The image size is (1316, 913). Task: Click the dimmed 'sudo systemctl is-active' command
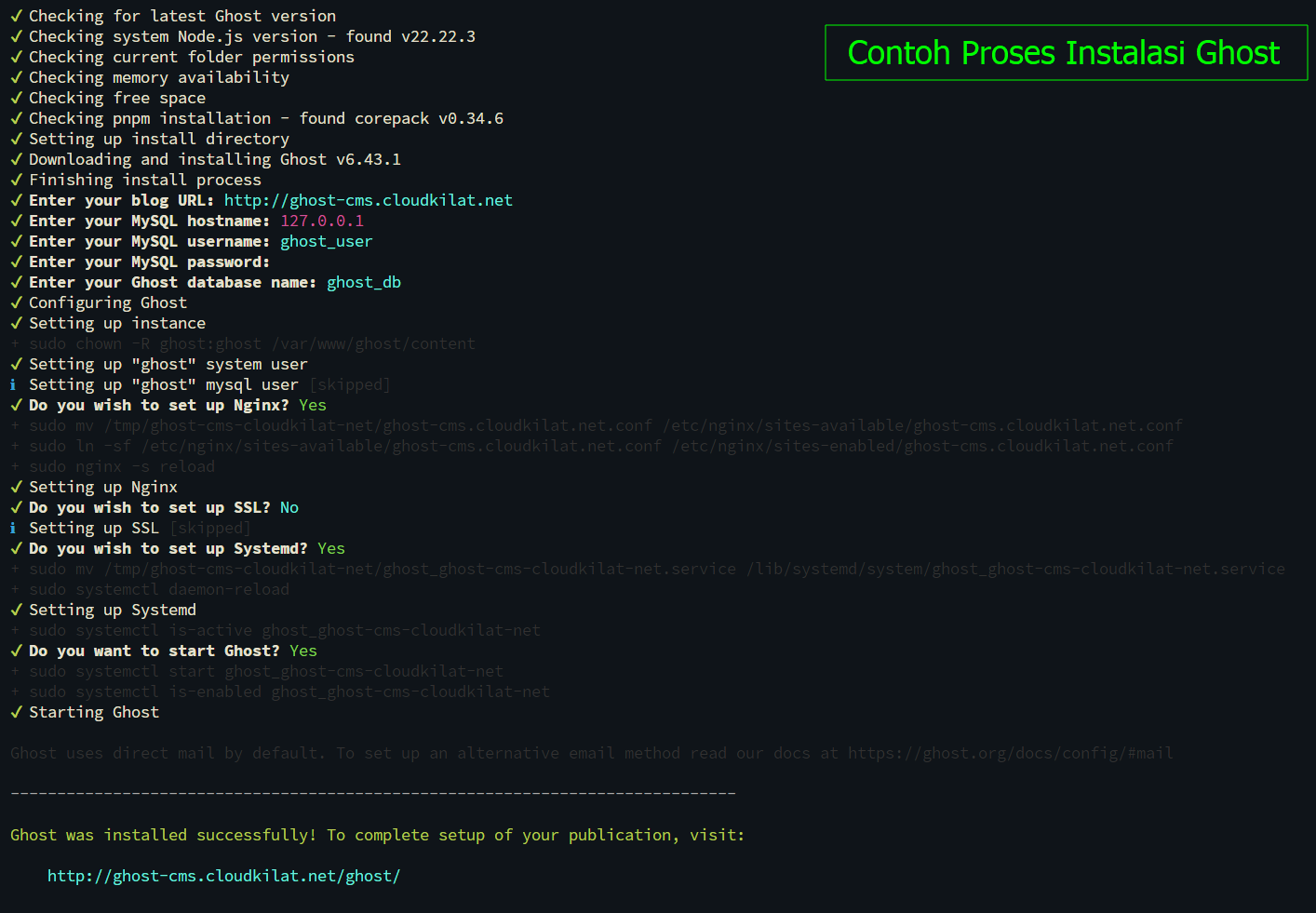[x=275, y=630]
